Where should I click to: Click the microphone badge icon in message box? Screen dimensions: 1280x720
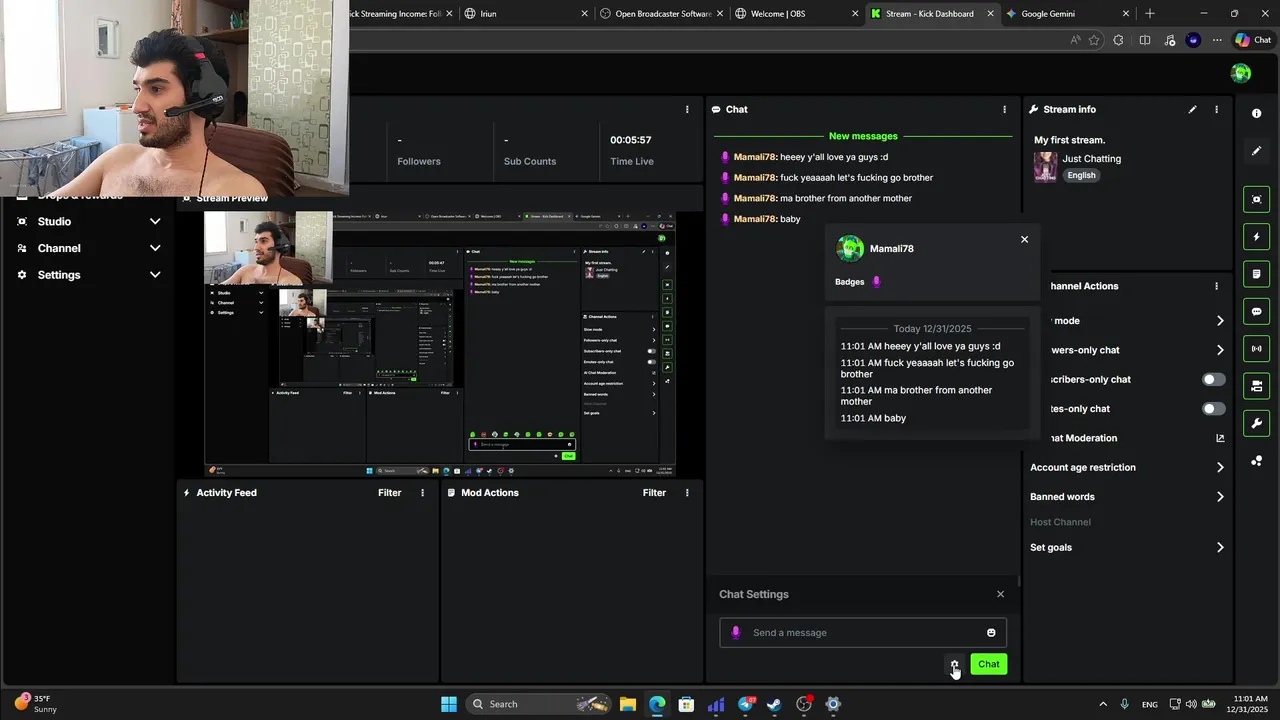point(736,632)
